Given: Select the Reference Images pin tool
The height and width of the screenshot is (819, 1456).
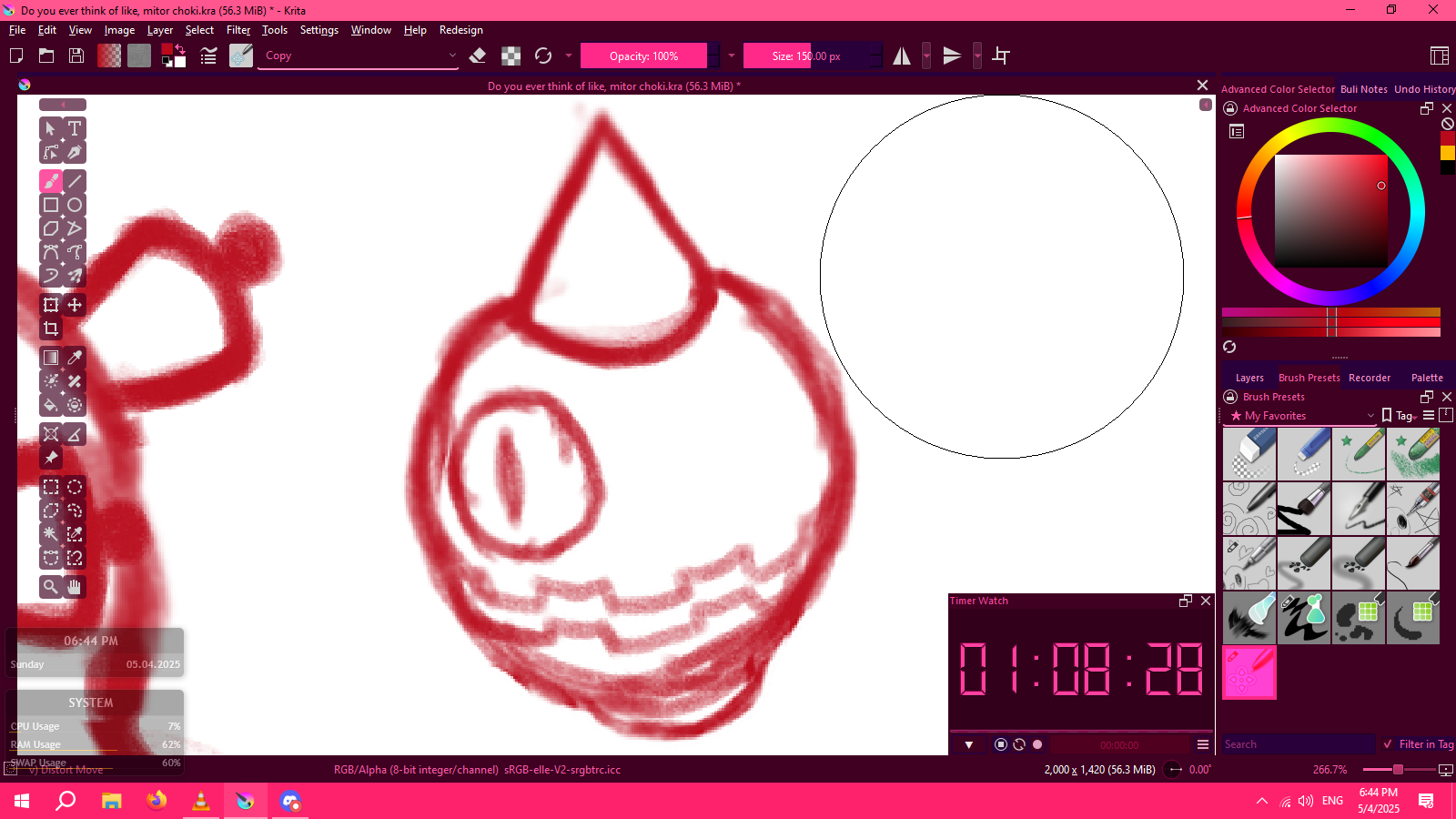Looking at the screenshot, I should tap(51, 458).
